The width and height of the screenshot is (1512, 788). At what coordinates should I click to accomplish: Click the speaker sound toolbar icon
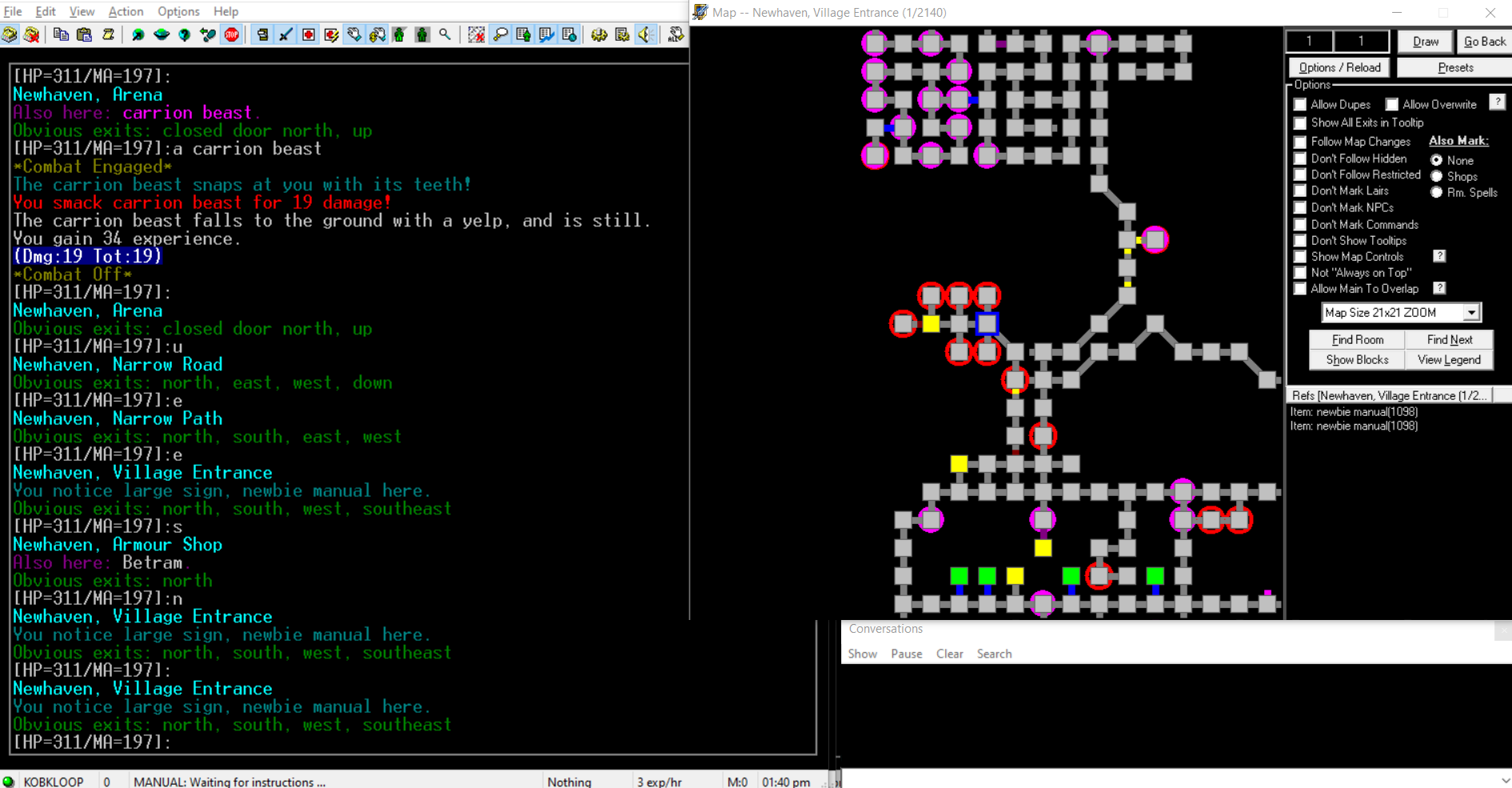point(645,34)
